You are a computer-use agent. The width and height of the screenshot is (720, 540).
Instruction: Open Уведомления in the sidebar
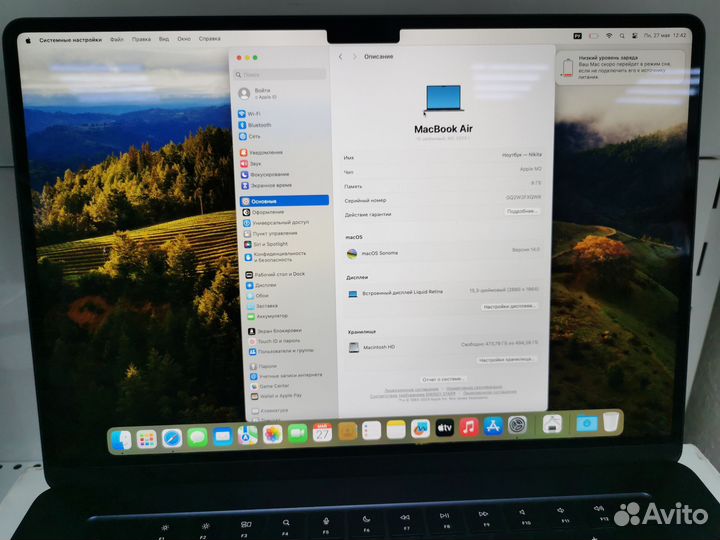click(x=261, y=152)
